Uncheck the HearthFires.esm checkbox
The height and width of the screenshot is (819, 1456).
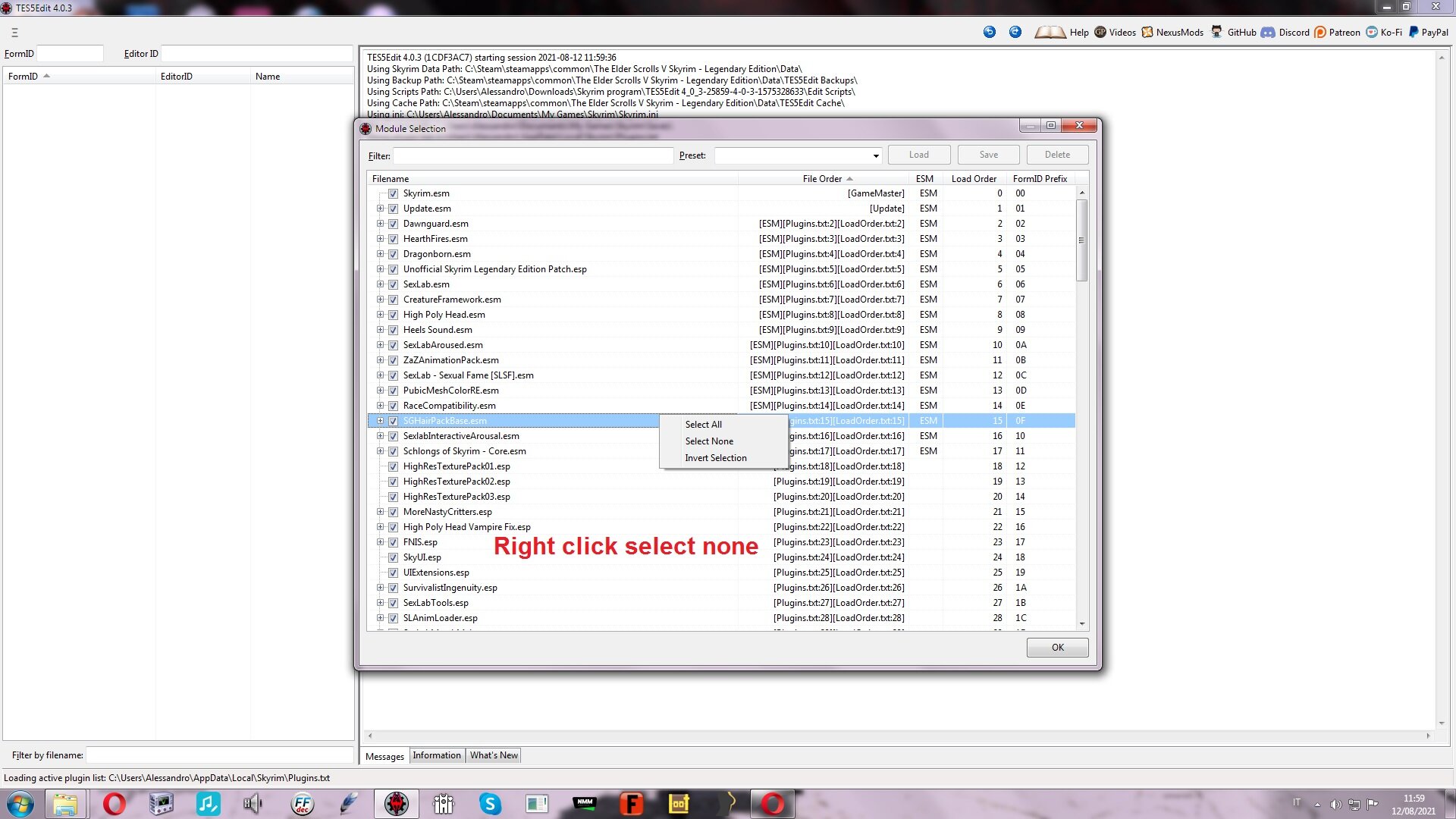[393, 239]
